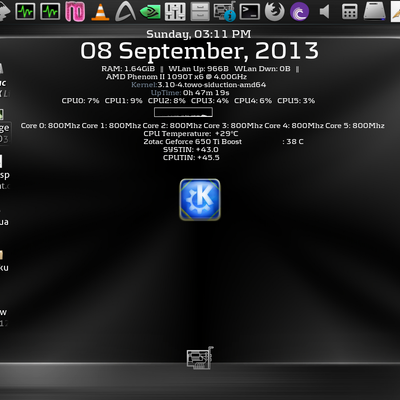Click the '08 September, 2013' date text
The height and width of the screenshot is (400, 400).
pyautogui.click(x=199, y=51)
